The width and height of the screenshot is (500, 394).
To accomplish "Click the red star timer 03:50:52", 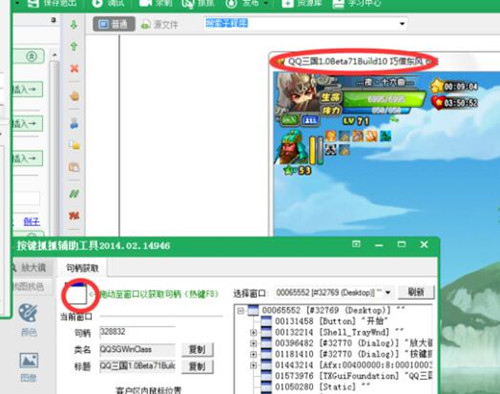I will [455, 103].
